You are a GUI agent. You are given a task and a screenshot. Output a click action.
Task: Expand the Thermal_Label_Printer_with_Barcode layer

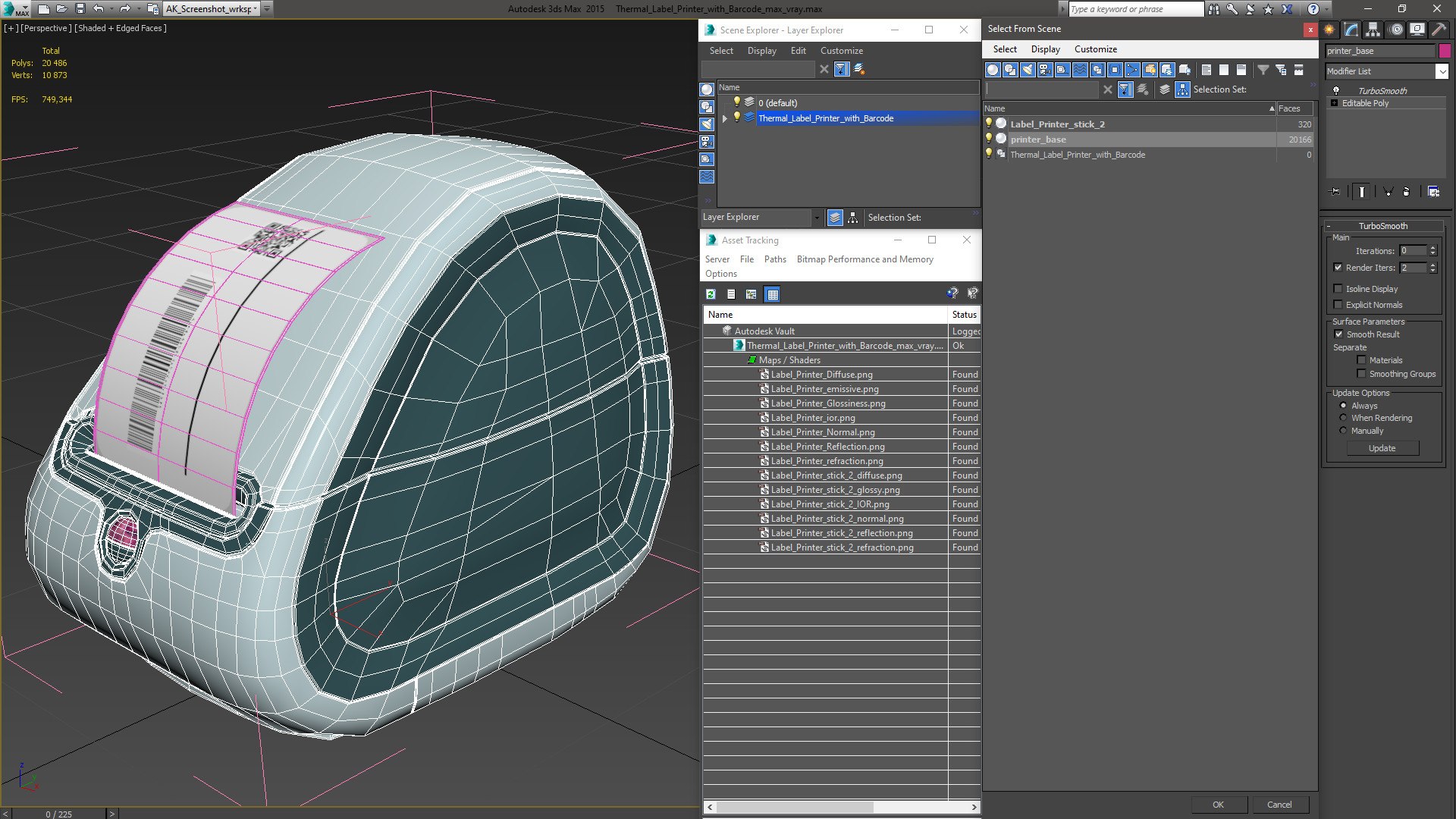(x=725, y=118)
